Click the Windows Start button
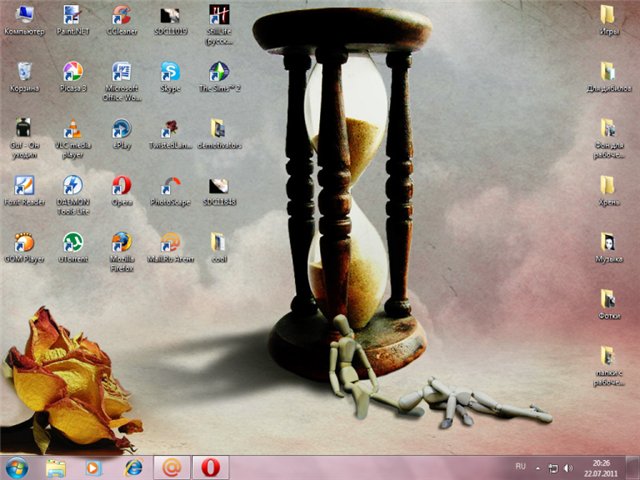Screen dimensions: 640x480 click(17, 467)
